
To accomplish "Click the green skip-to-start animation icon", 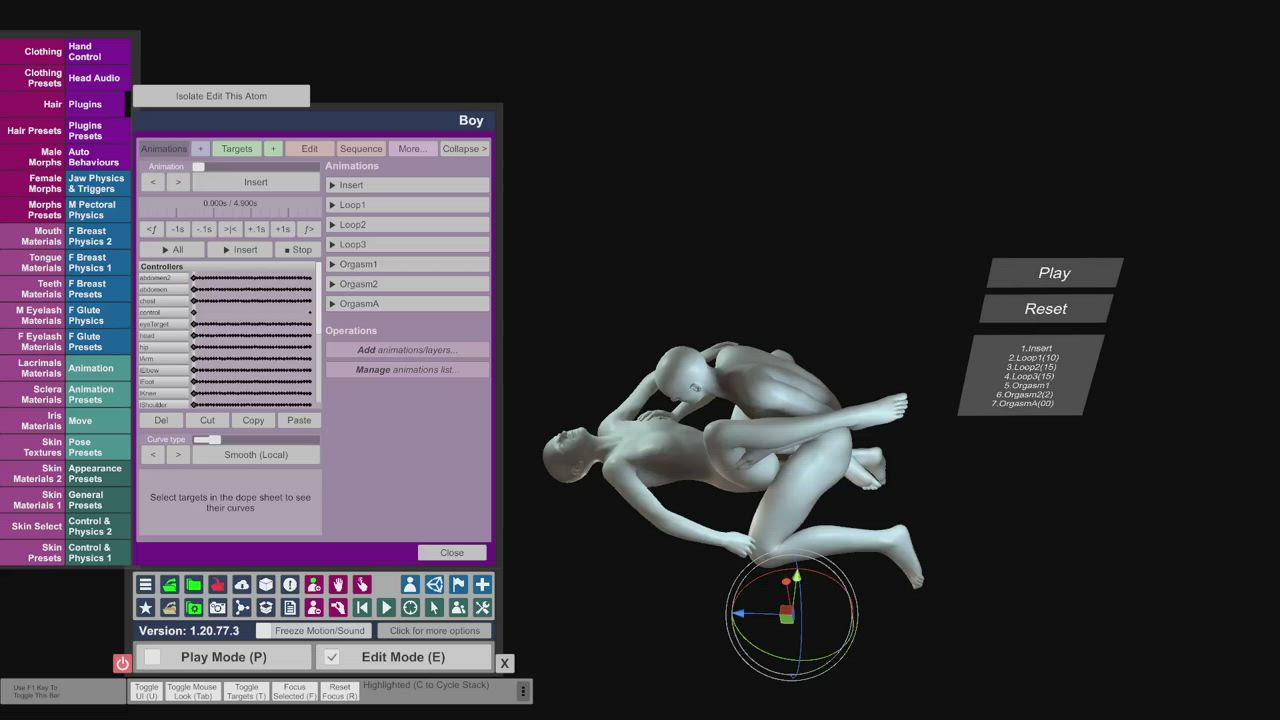I will tap(362, 608).
